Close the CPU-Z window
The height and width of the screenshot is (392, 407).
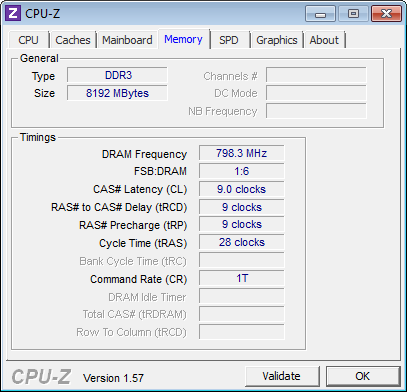pyautogui.click(x=386, y=14)
